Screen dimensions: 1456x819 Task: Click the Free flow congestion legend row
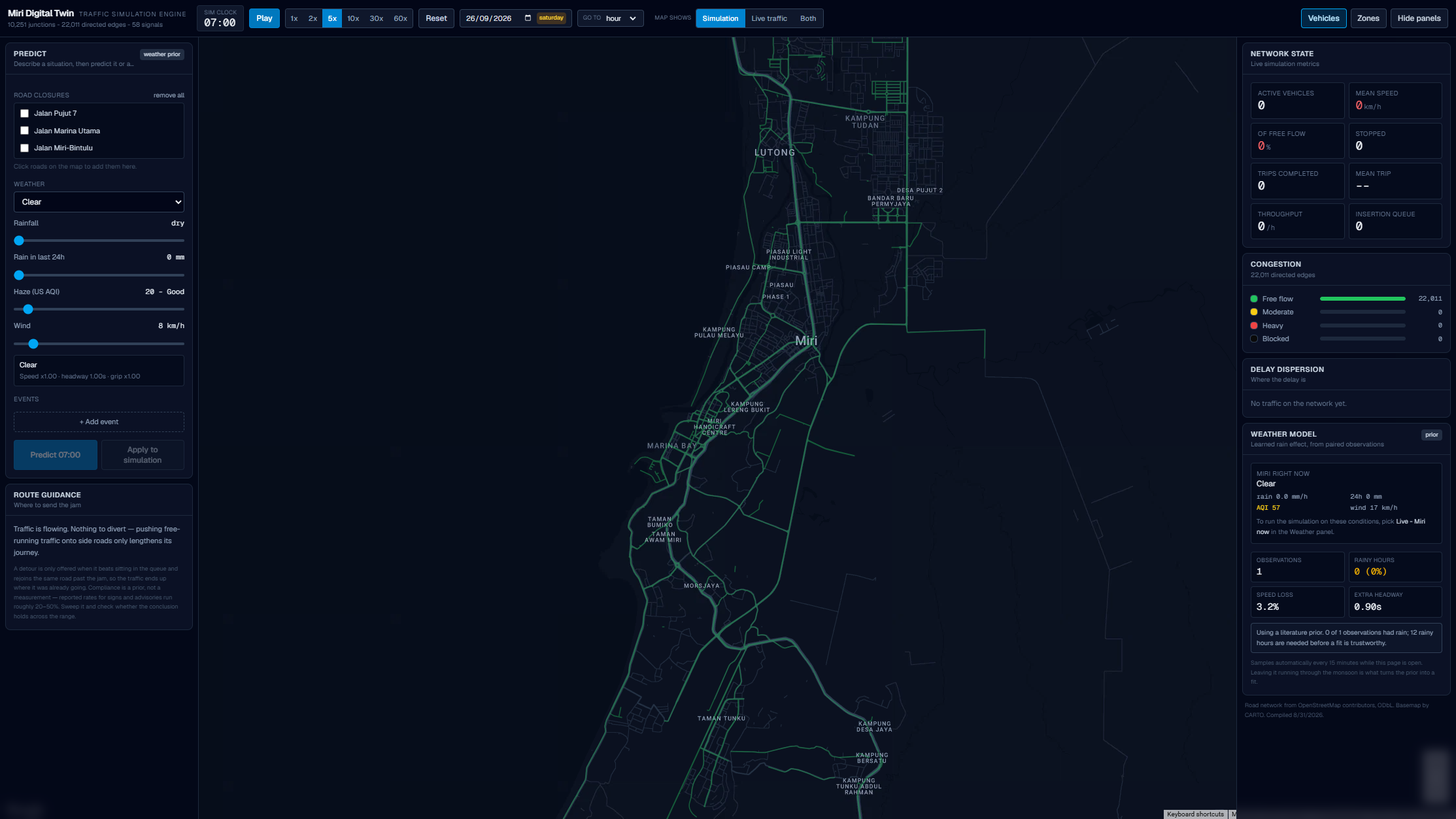(1346, 299)
